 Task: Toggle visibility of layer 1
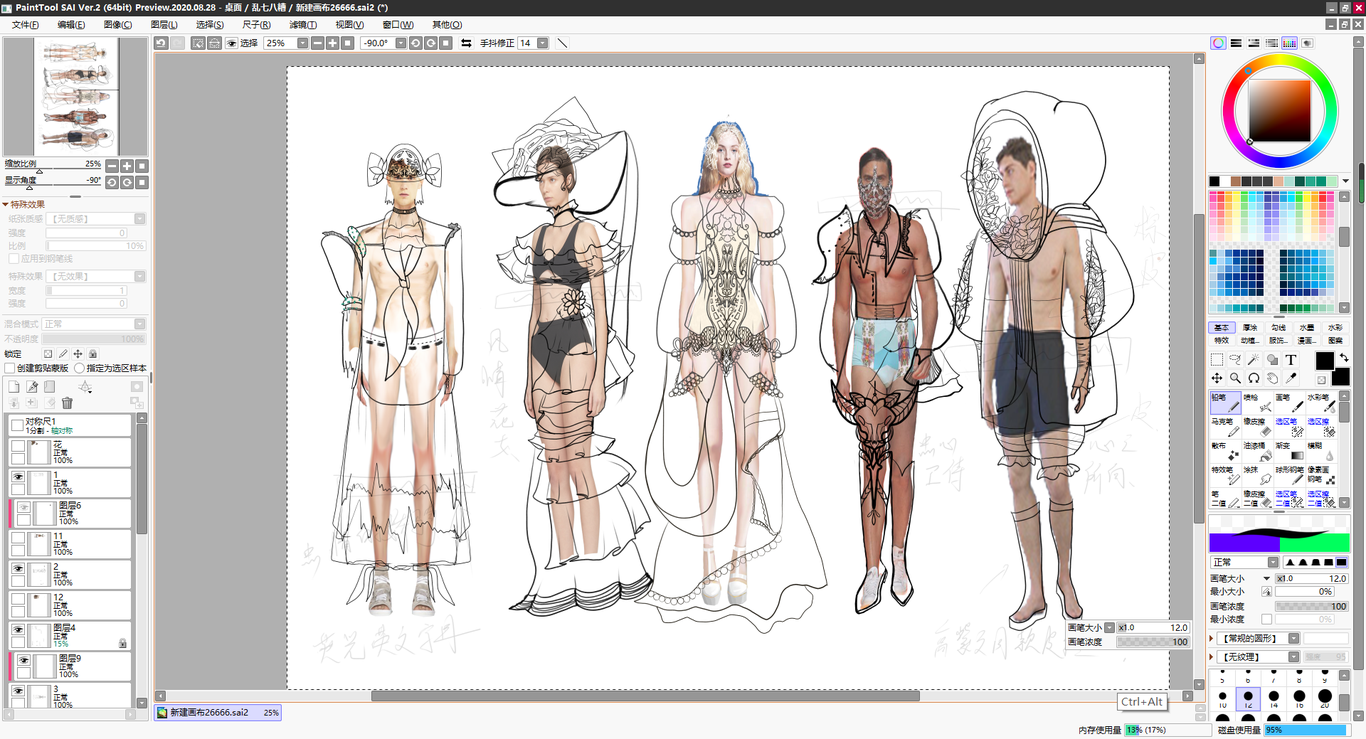(18, 479)
